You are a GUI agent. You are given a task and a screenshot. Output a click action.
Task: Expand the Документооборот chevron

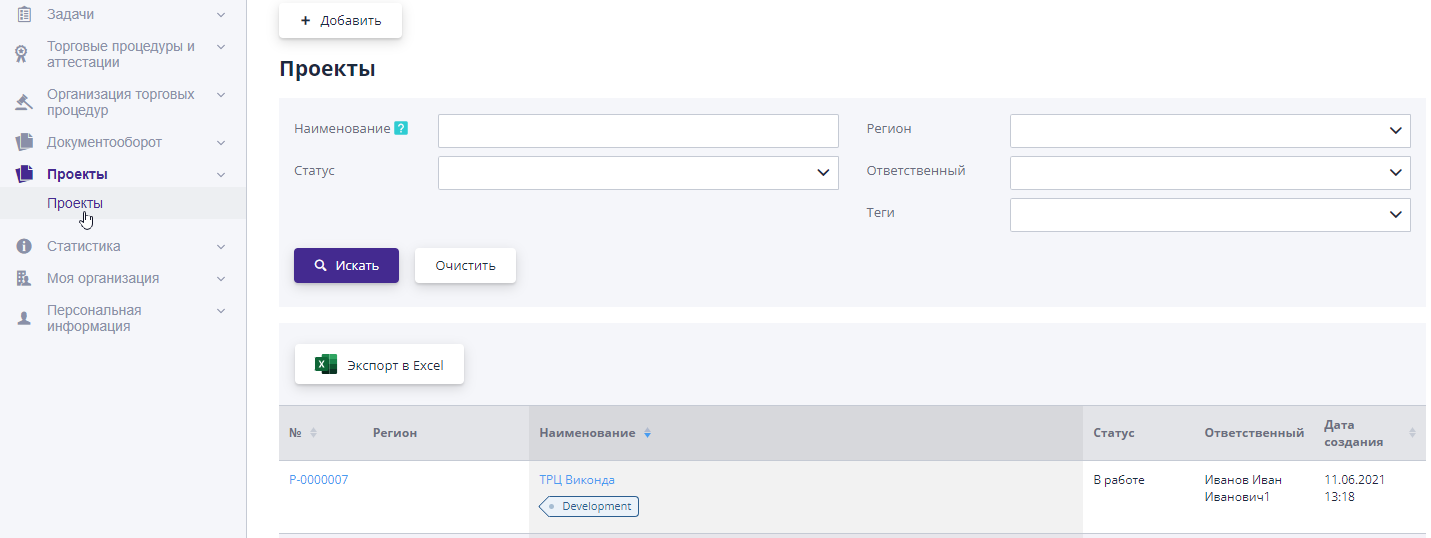[x=221, y=142]
